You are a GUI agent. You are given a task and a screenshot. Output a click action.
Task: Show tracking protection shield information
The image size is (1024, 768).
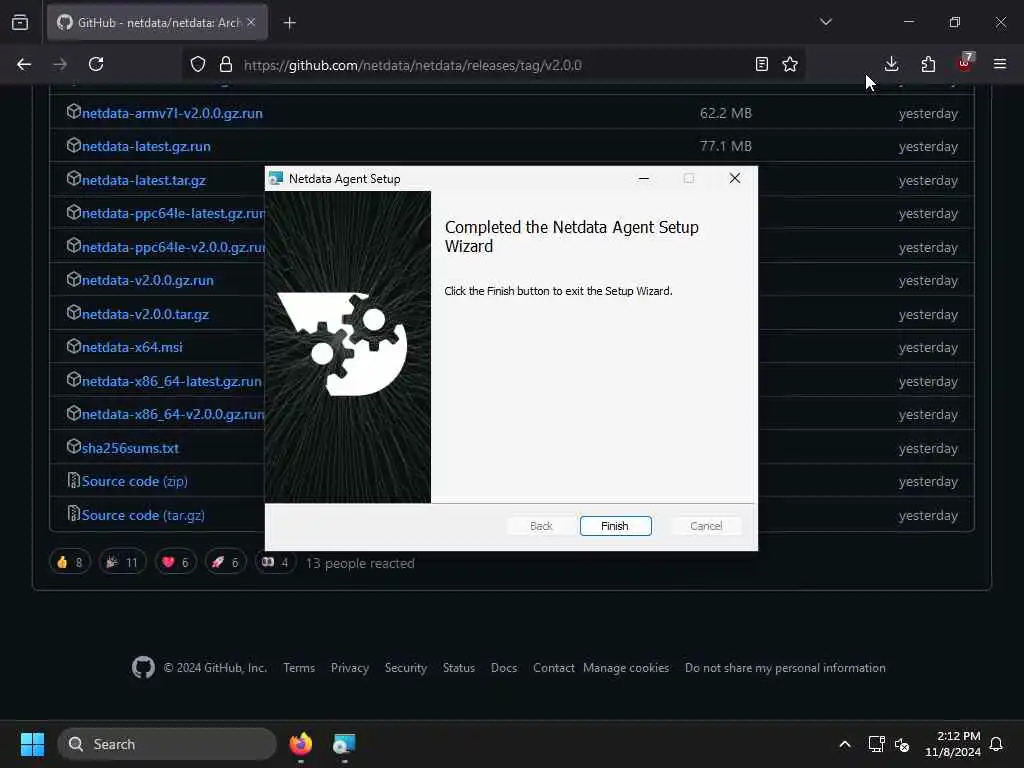198,64
